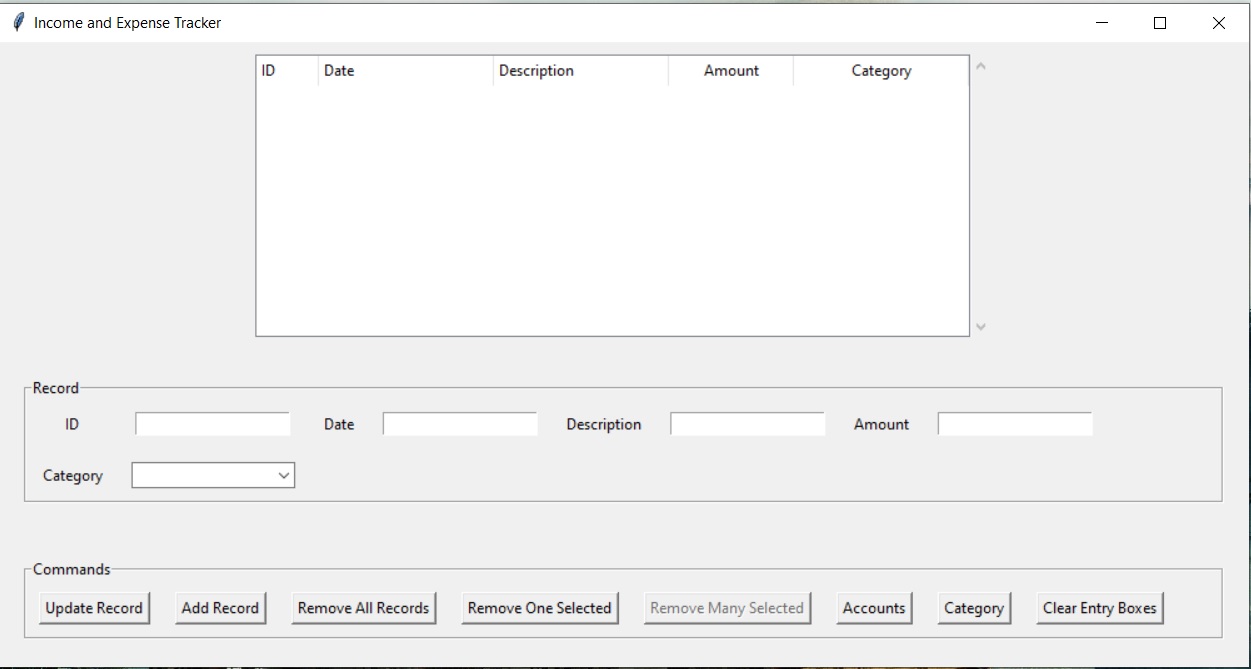Click the feather app icon in title bar
The width and height of the screenshot is (1251, 669).
coord(18,22)
